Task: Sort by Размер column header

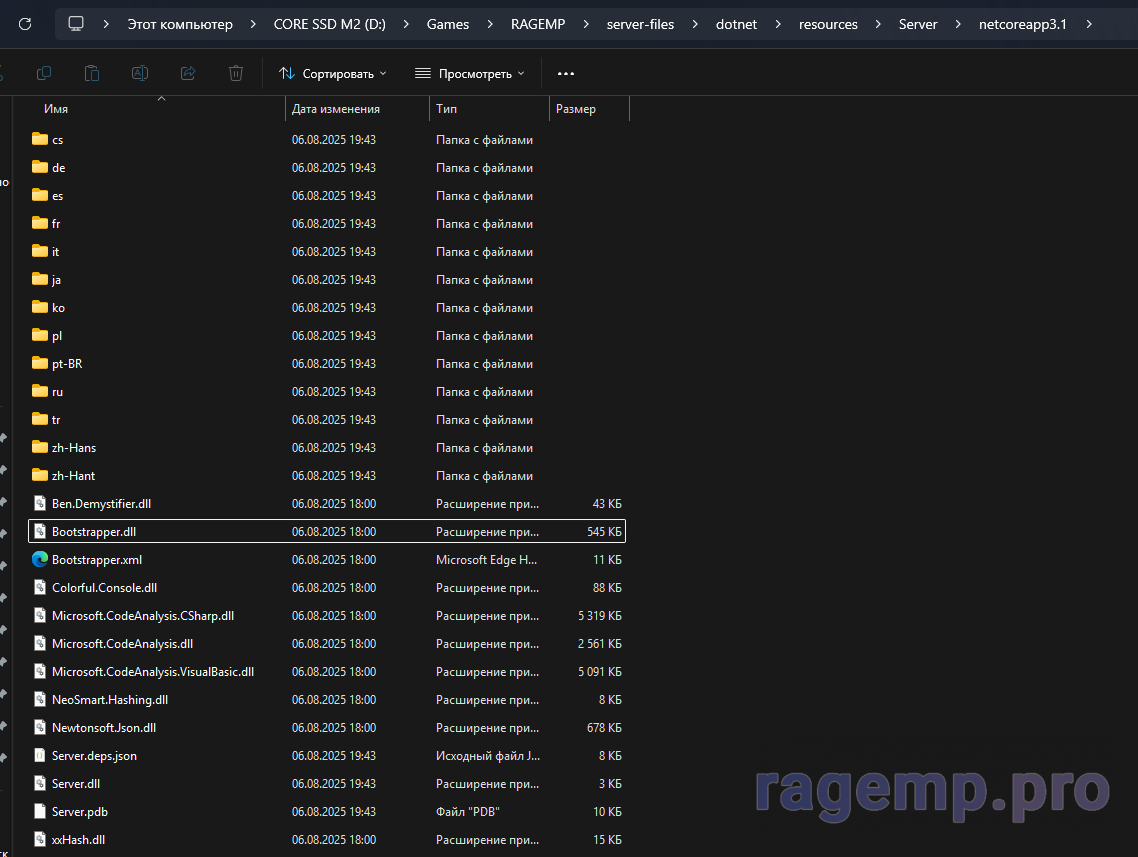Action: [576, 109]
